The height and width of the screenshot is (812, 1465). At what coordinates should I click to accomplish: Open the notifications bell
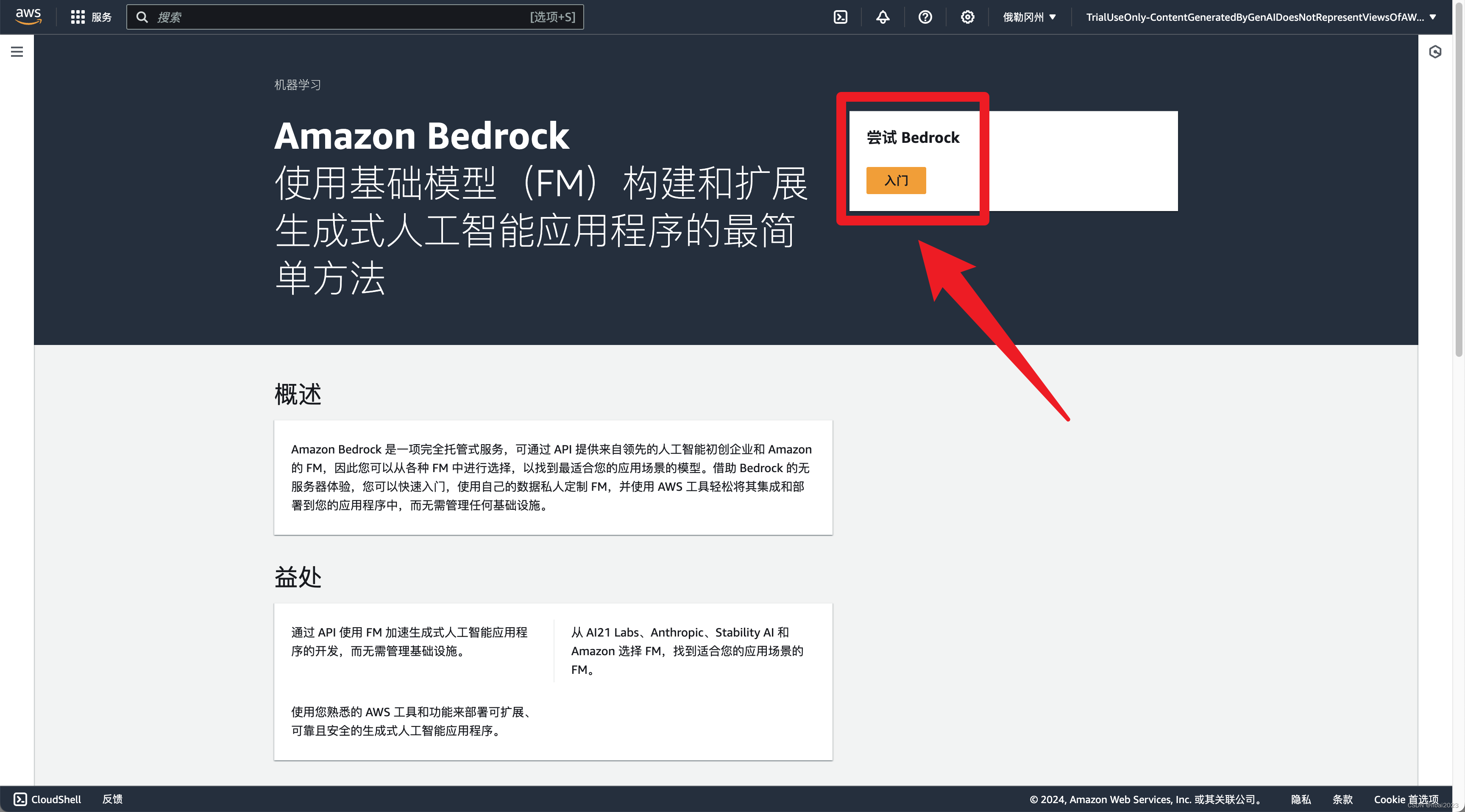[x=883, y=17]
